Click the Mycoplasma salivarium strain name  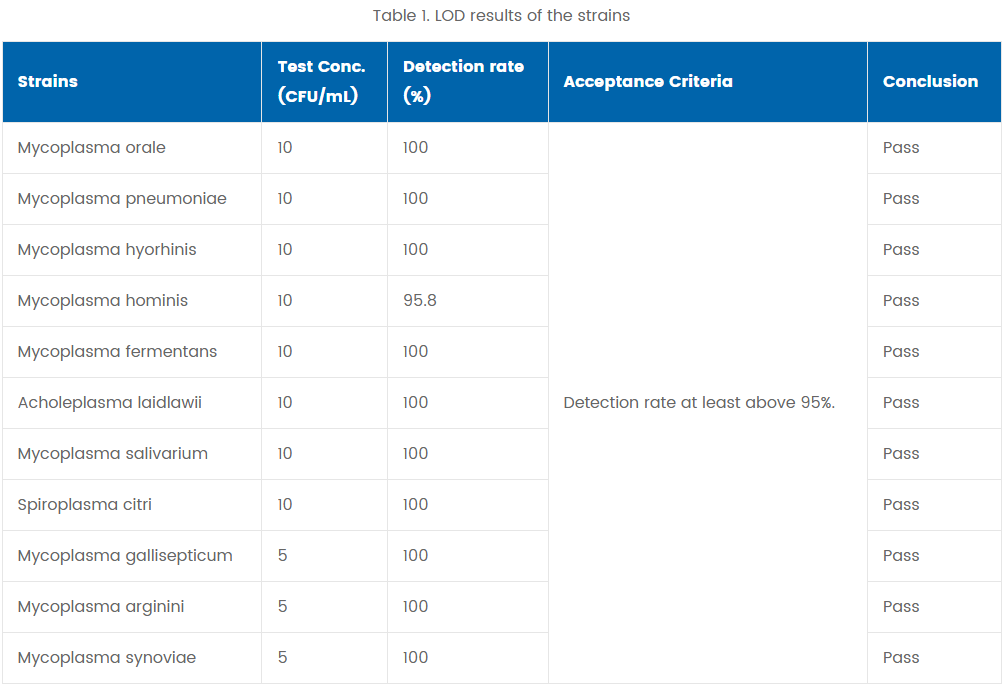tap(113, 454)
